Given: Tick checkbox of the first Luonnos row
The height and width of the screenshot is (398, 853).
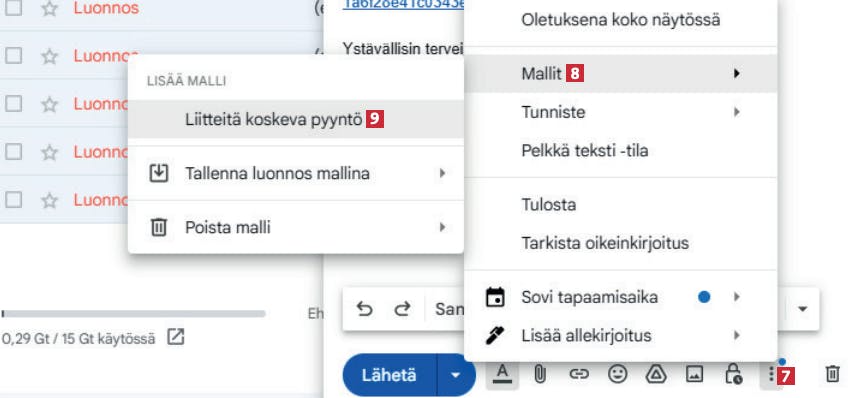Looking at the screenshot, I should [x=13, y=8].
